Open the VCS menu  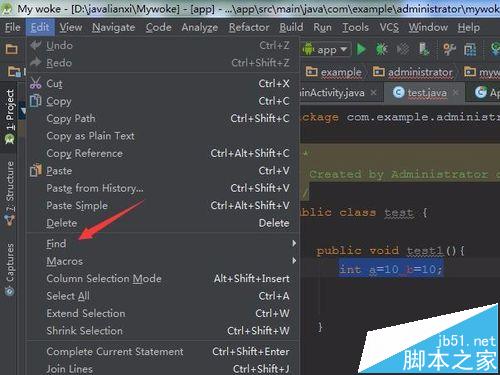[389, 27]
